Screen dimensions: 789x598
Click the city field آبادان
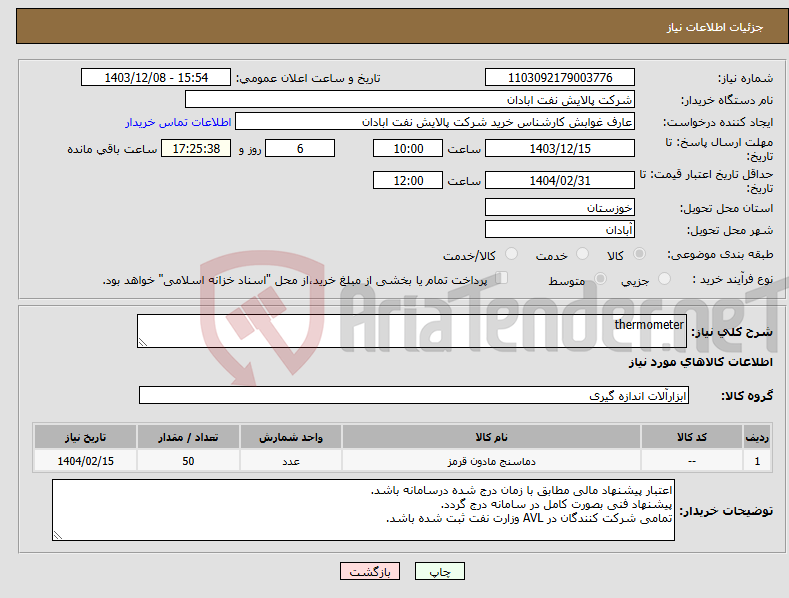pos(560,230)
